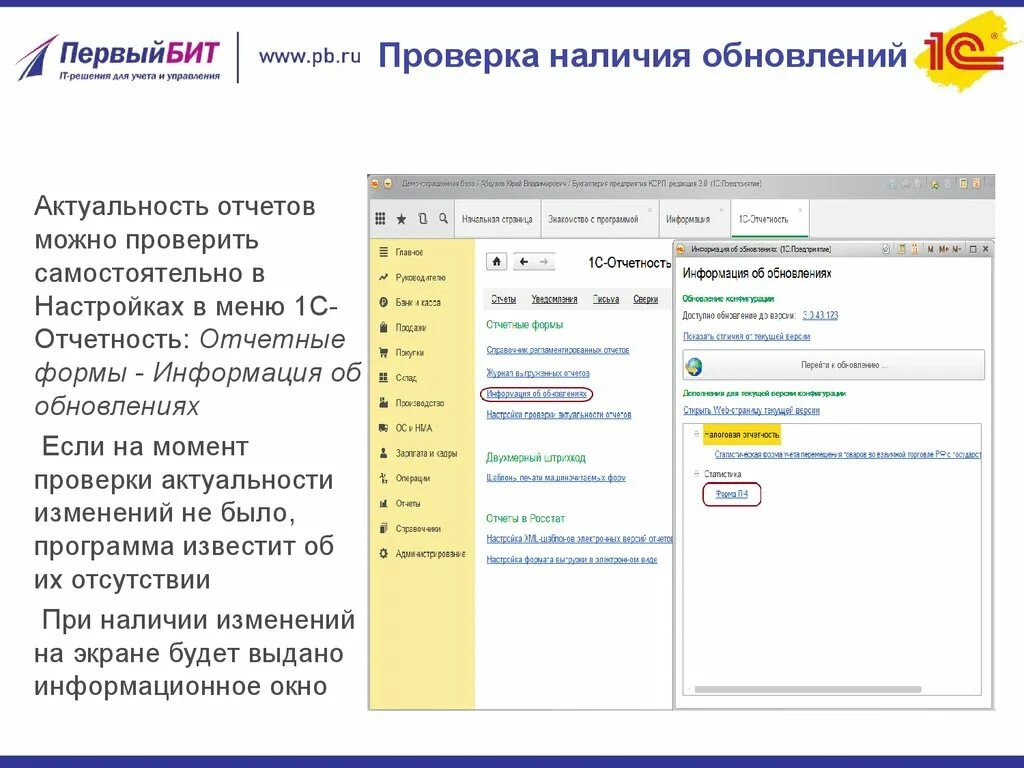Open the Зарплата и кадры section
This screenshot has height=768, width=1024.
tap(426, 453)
